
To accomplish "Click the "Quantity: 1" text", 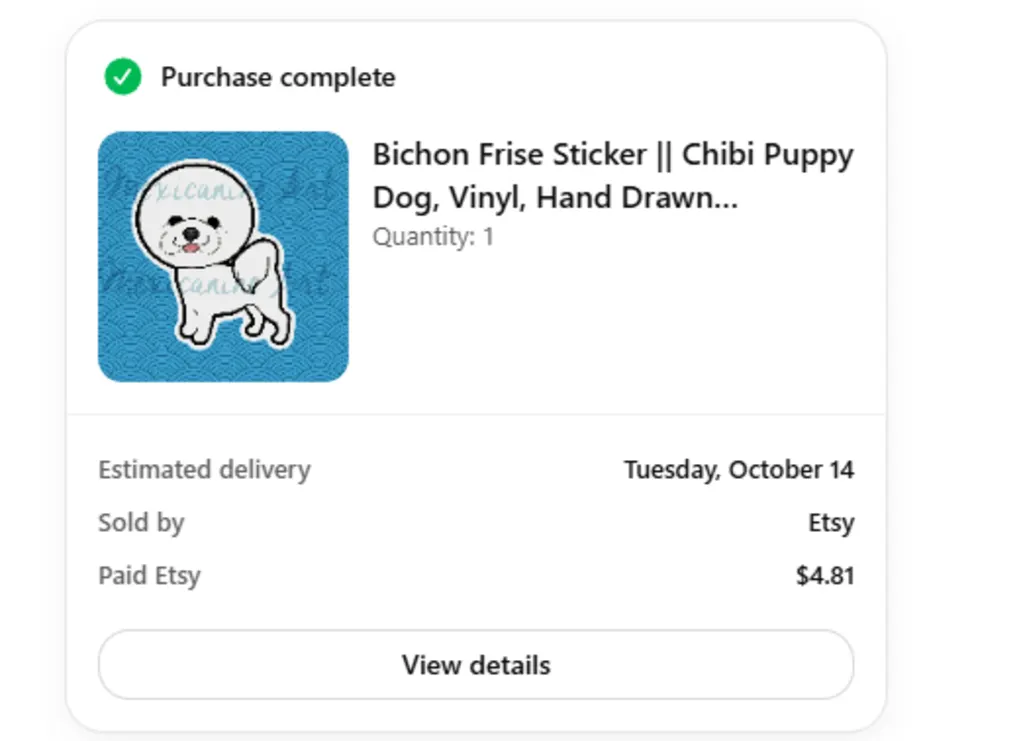I will point(433,237).
